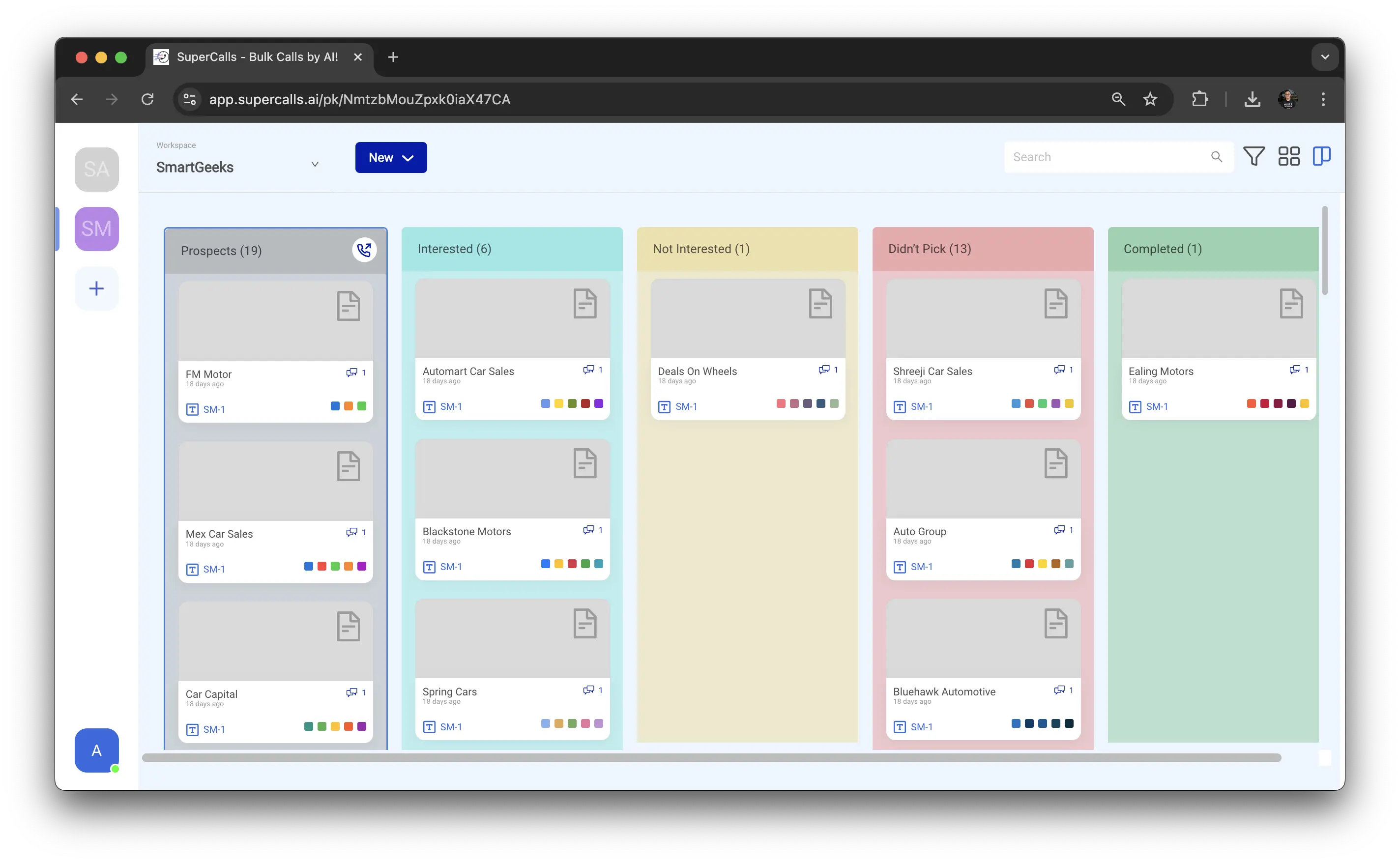
Task: Click blue color tag on Mex Car Sales
Action: point(308,566)
